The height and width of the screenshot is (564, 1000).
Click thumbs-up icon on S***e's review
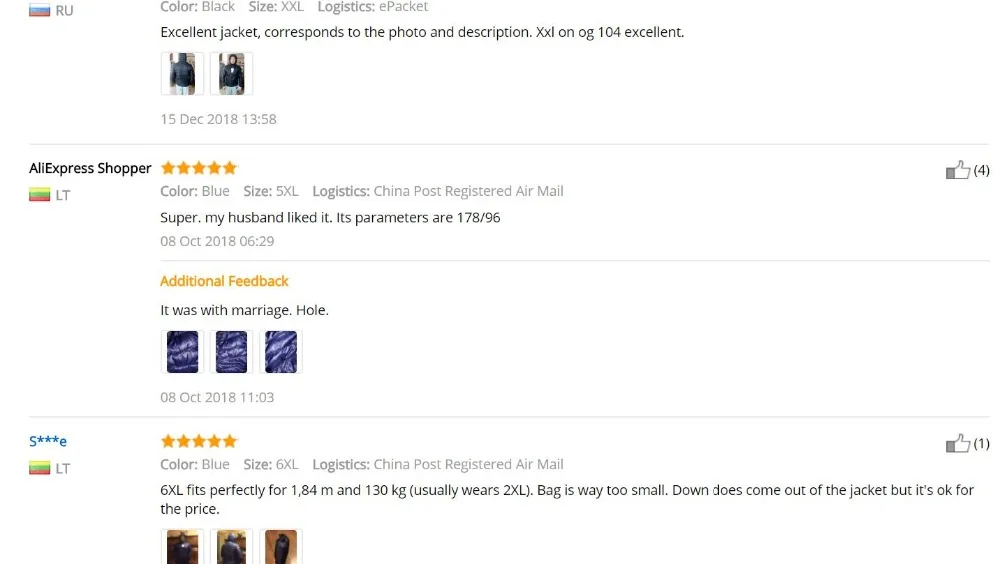click(x=957, y=443)
